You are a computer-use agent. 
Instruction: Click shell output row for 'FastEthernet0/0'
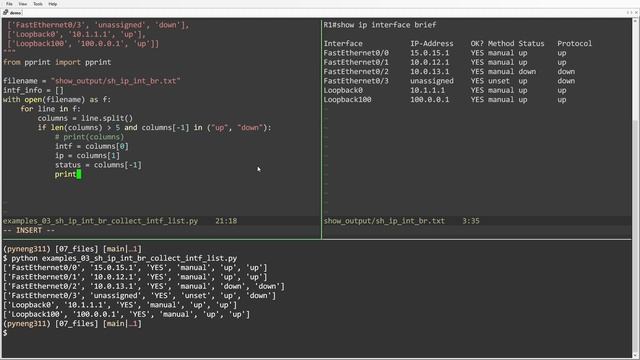coord(135,268)
